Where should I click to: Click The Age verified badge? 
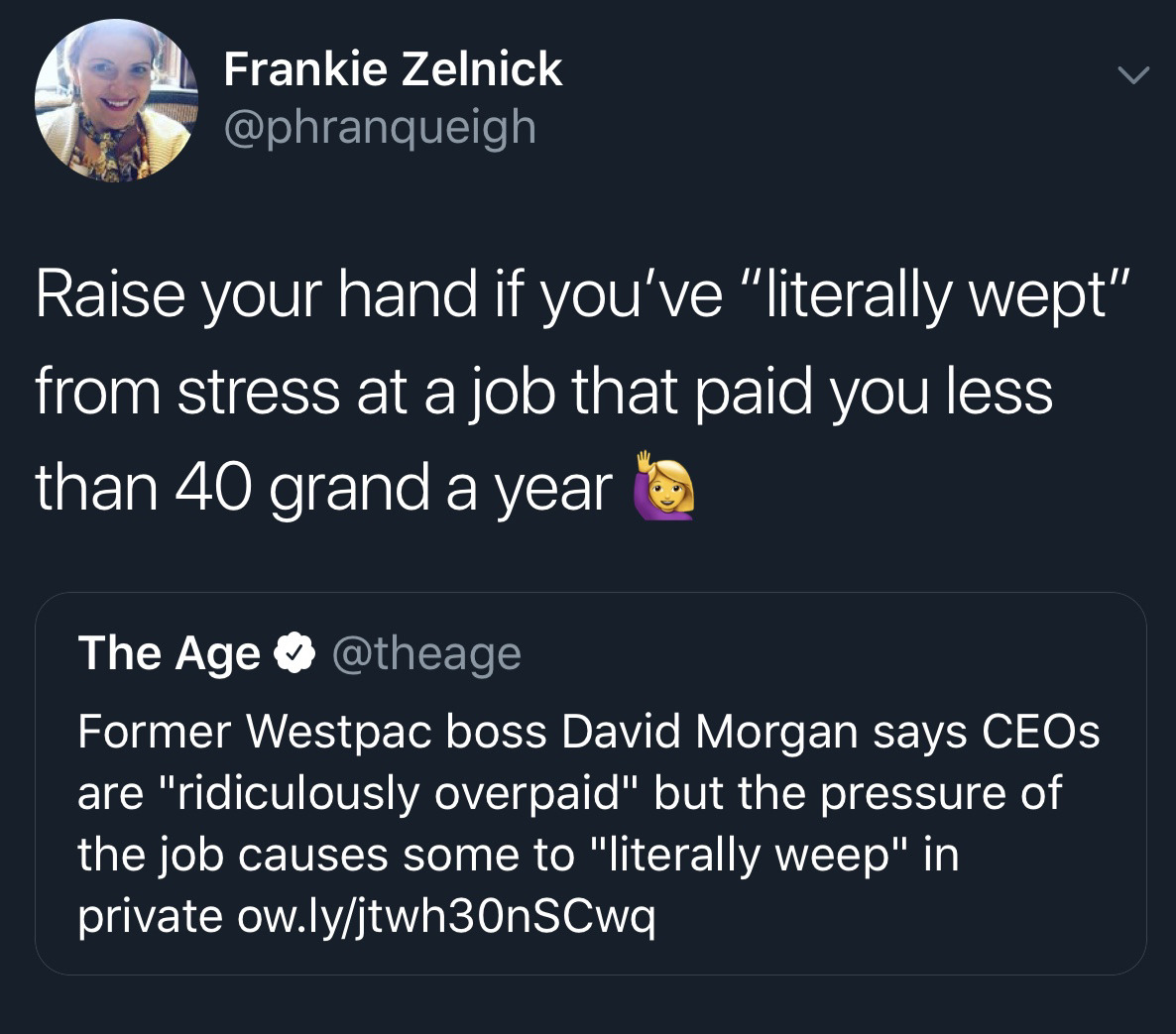coord(295,653)
